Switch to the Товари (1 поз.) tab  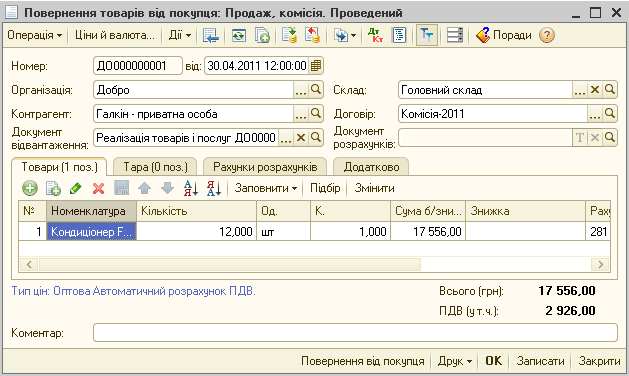[x=59, y=167]
